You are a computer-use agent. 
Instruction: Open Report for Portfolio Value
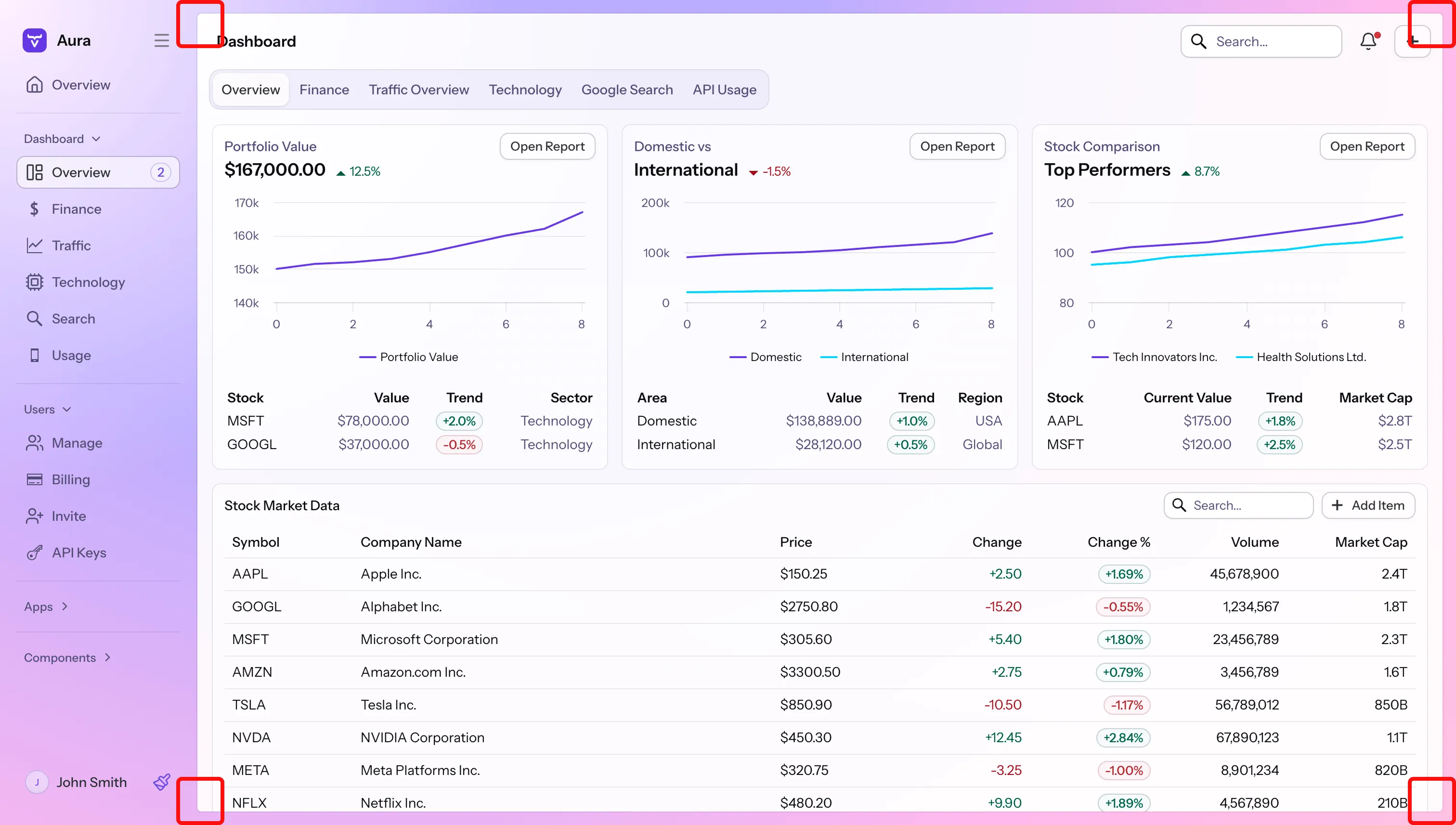(547, 146)
